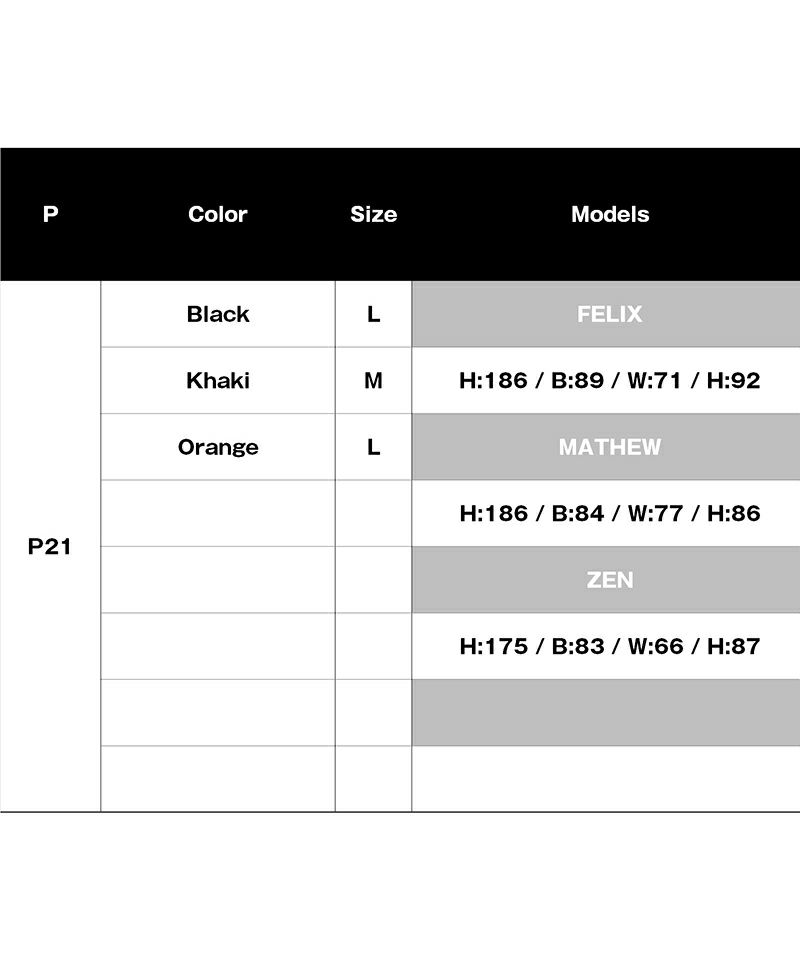Click ZEN measurements H:175 B:83 W:66

(606, 646)
